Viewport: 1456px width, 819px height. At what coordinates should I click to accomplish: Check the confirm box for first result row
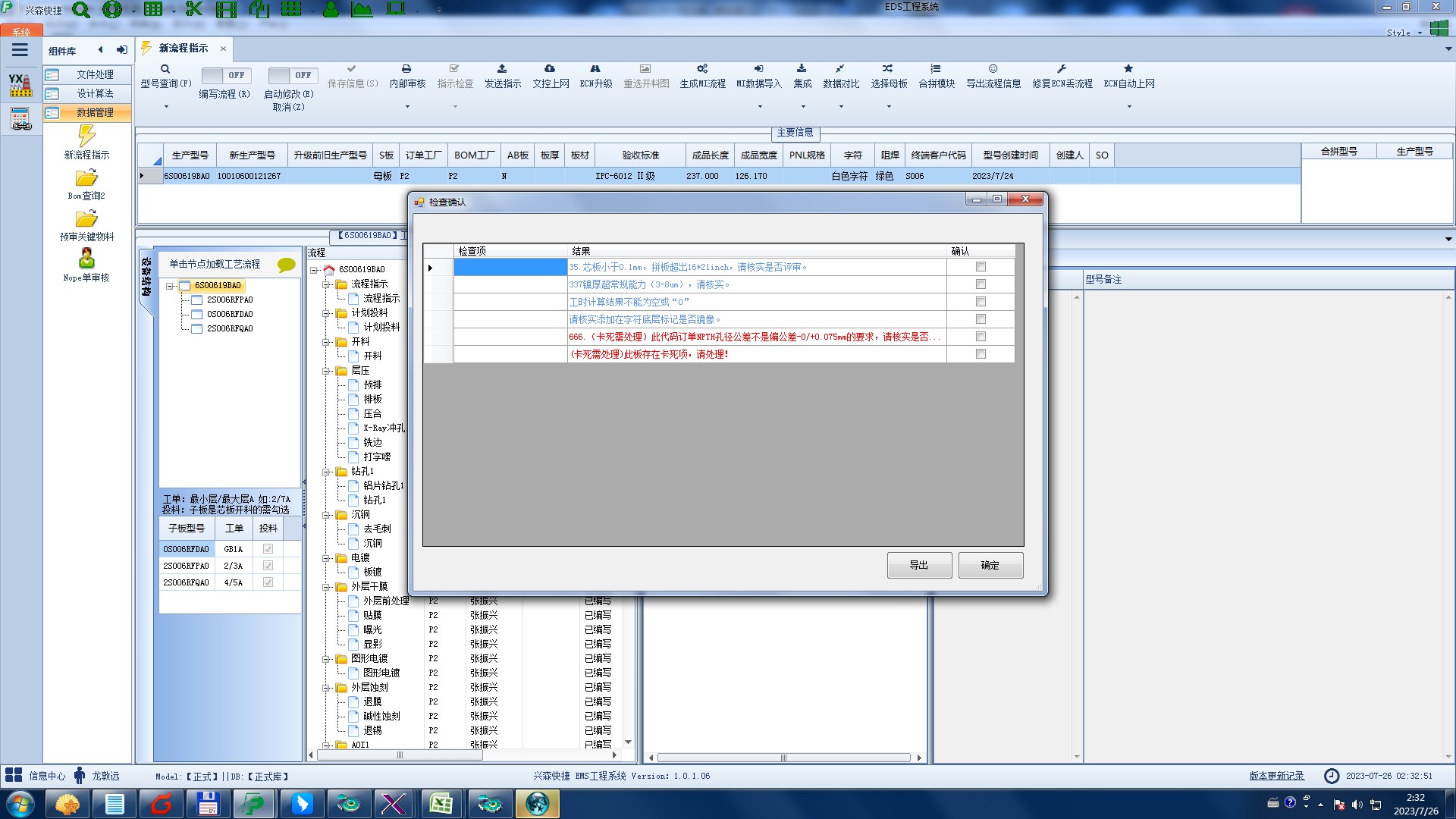[x=981, y=267]
